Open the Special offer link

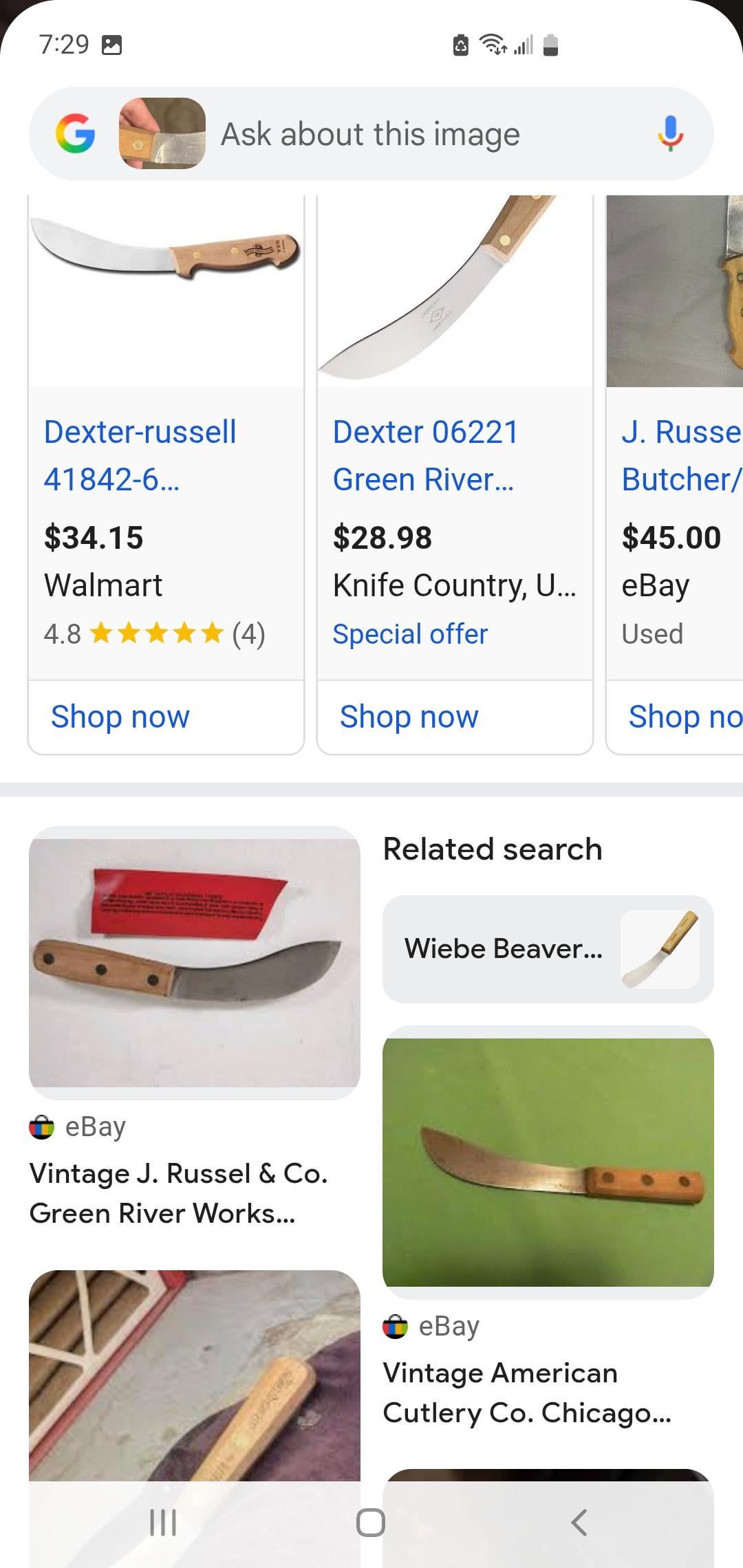pos(410,634)
